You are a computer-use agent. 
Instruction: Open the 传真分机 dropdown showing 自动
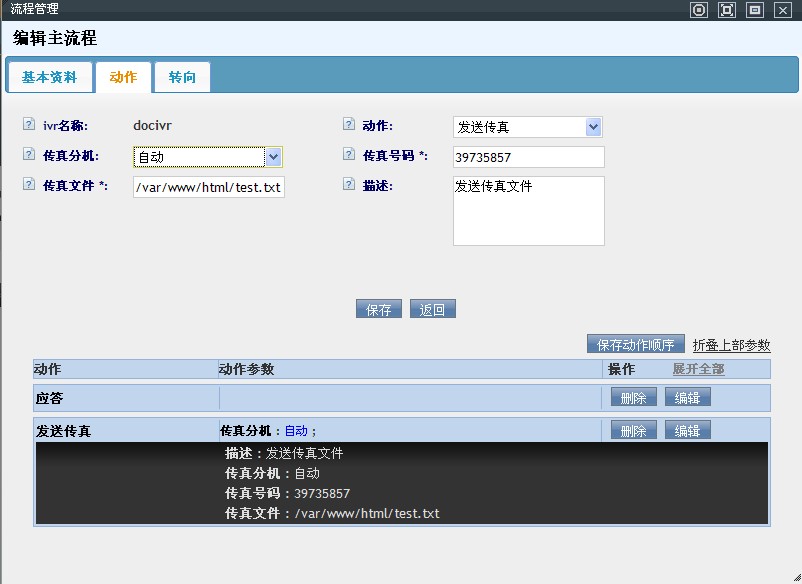(208, 157)
